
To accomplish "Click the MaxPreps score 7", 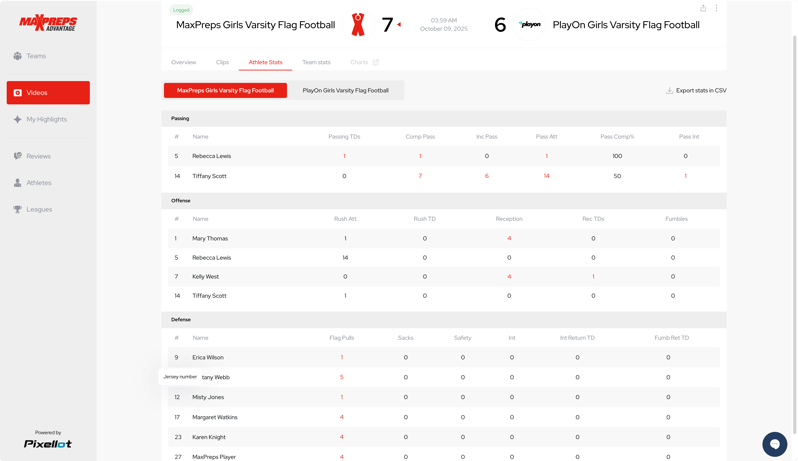I will click(x=387, y=25).
